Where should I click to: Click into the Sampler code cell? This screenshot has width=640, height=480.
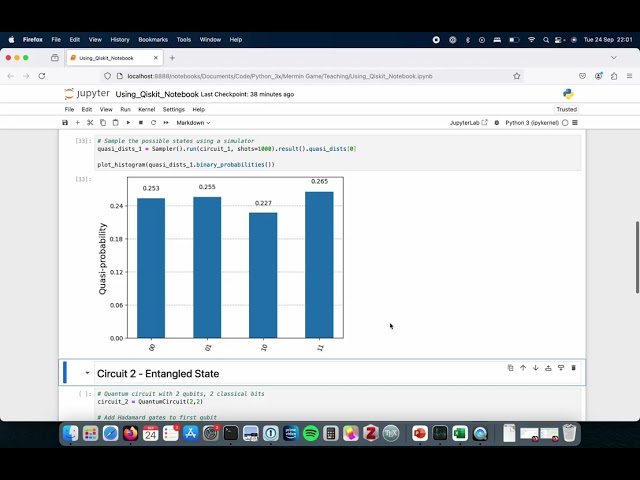[337, 153]
